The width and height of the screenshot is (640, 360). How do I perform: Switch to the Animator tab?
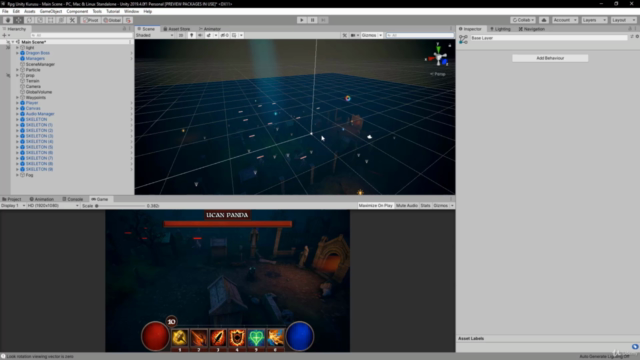tap(210, 29)
